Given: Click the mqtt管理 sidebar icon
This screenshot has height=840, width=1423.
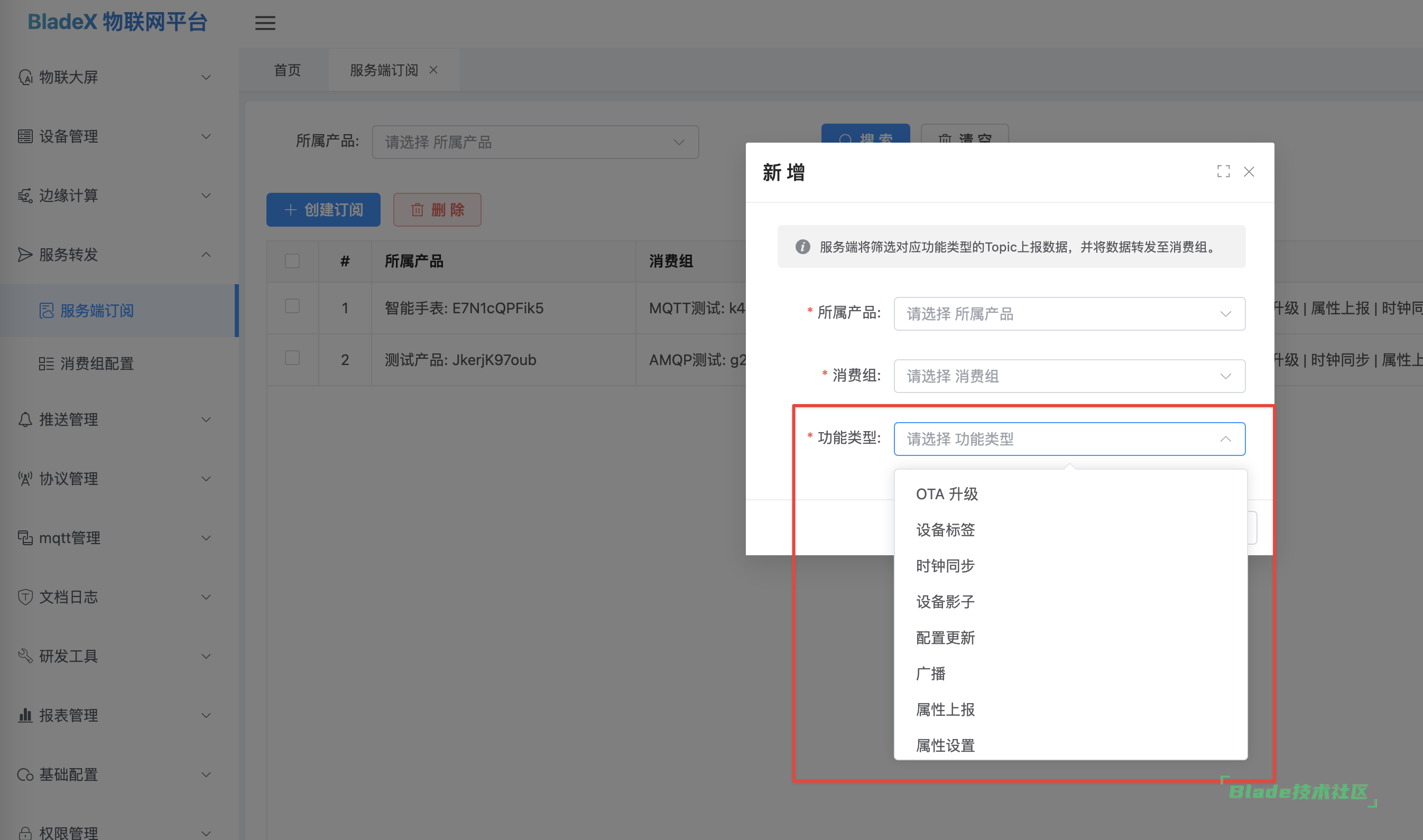Looking at the screenshot, I should pos(25,538).
